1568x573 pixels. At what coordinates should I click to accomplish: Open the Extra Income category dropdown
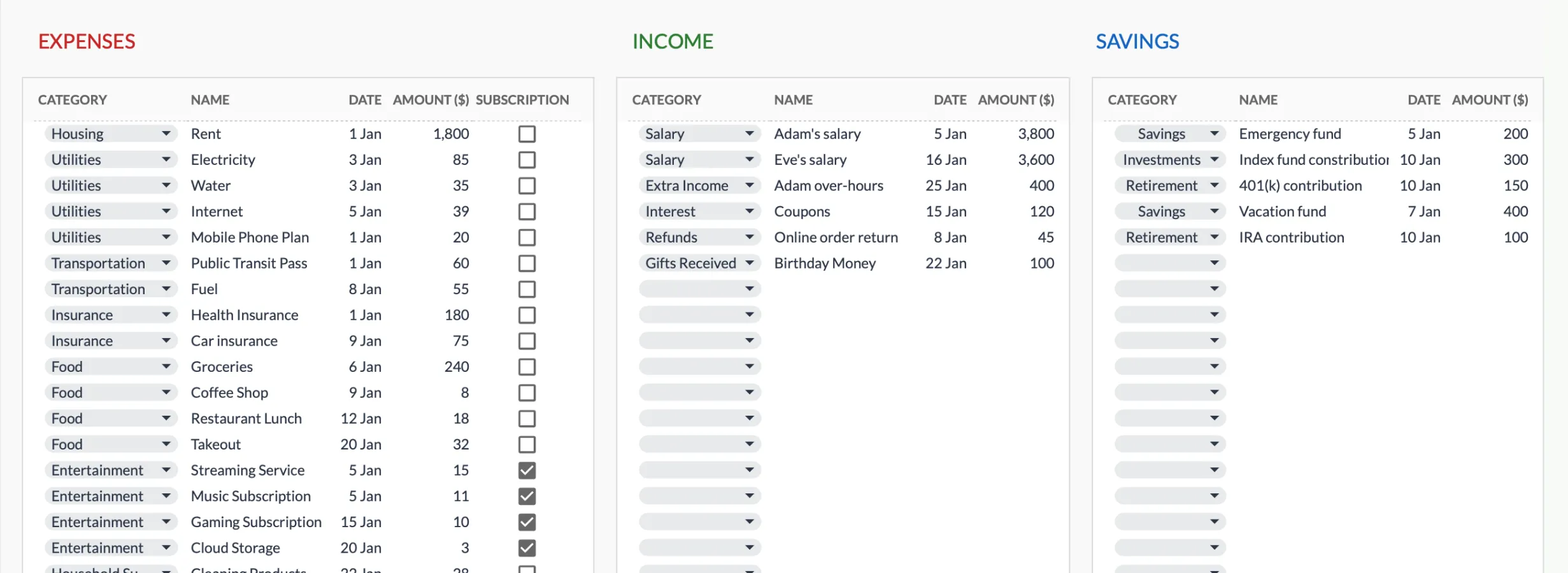700,185
